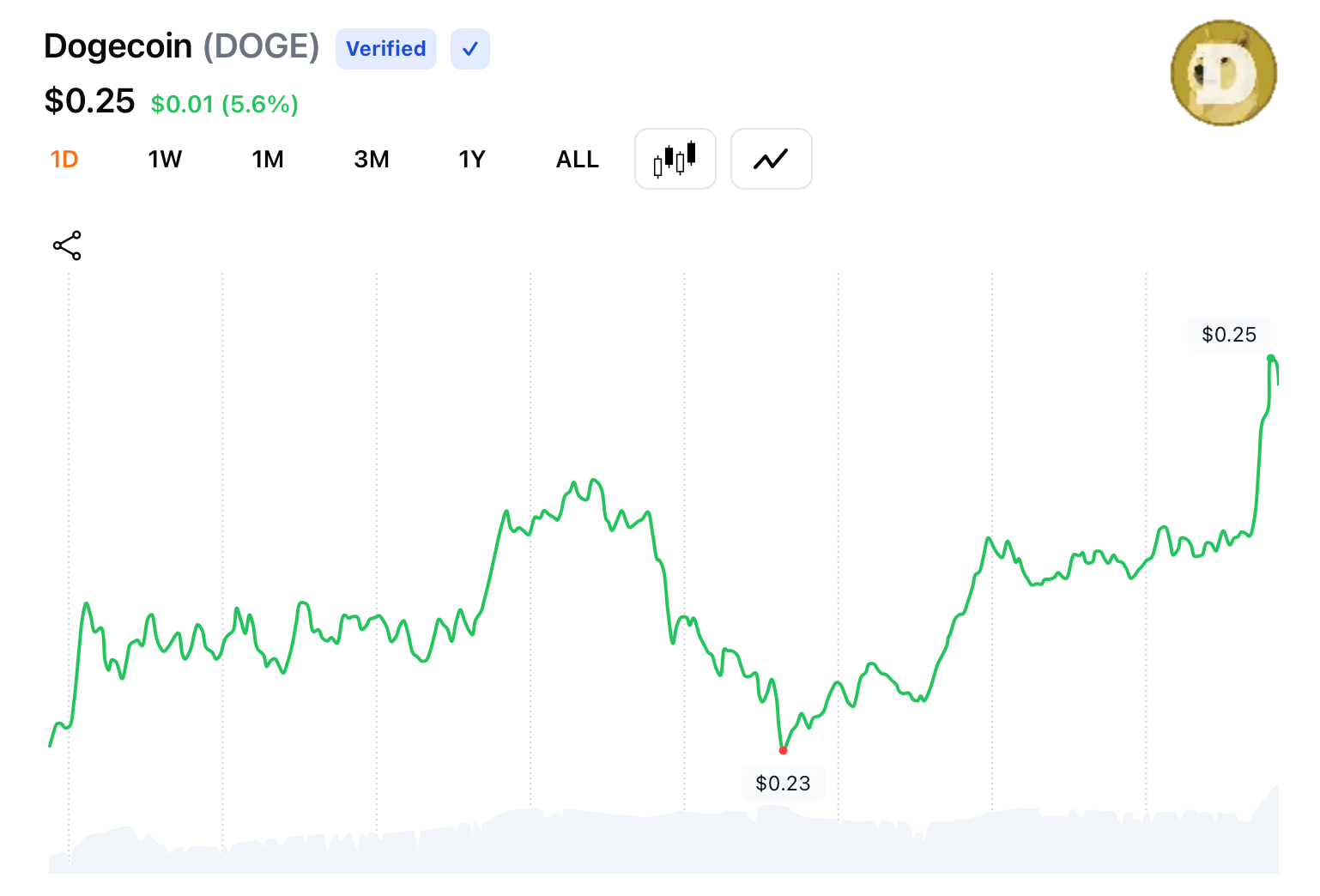Switch to 1M time range
Image resolution: width=1320 pixels, height=896 pixels.
[x=268, y=160]
